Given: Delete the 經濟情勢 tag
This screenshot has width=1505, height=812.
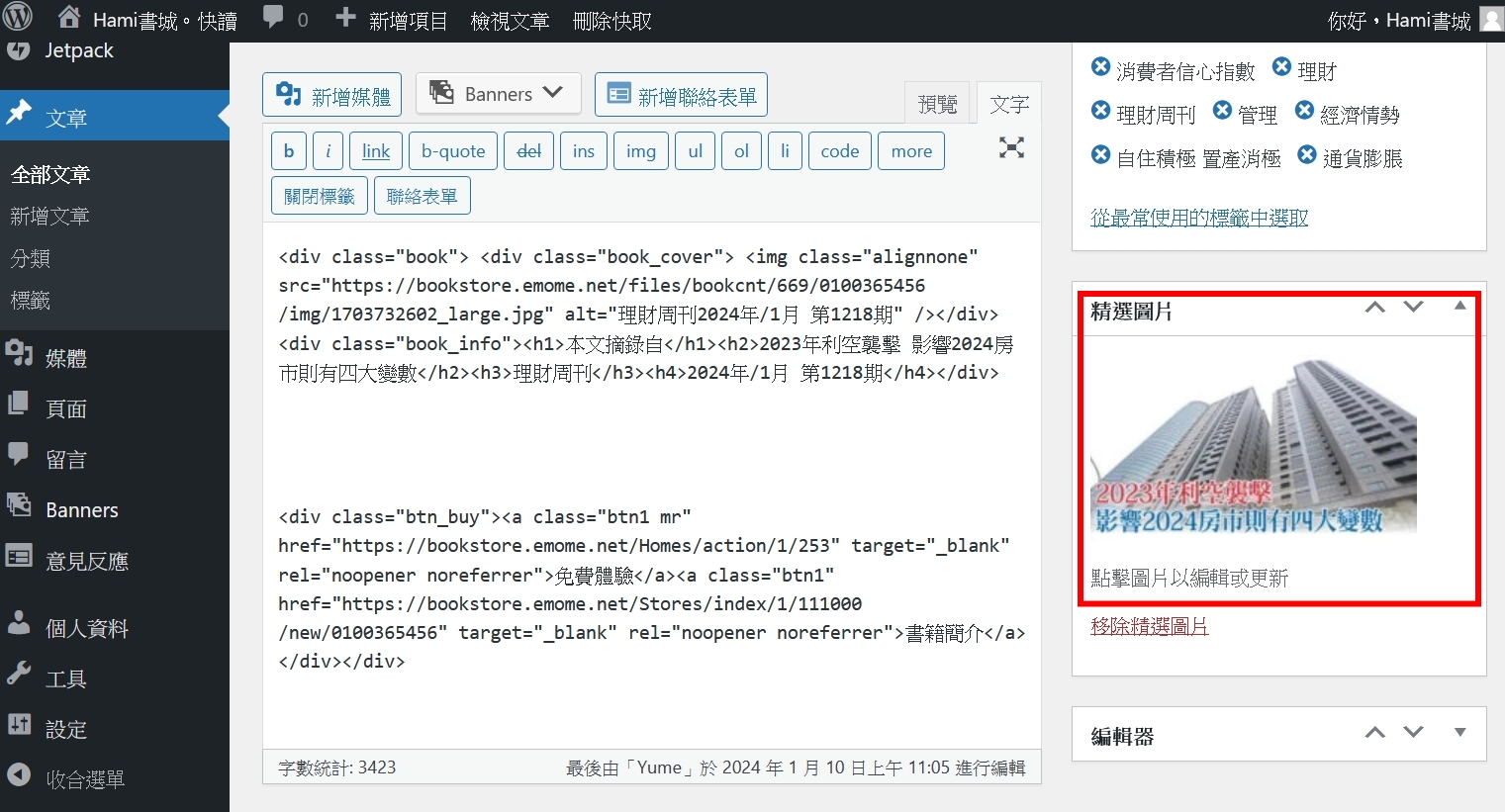Looking at the screenshot, I should point(1303,111).
